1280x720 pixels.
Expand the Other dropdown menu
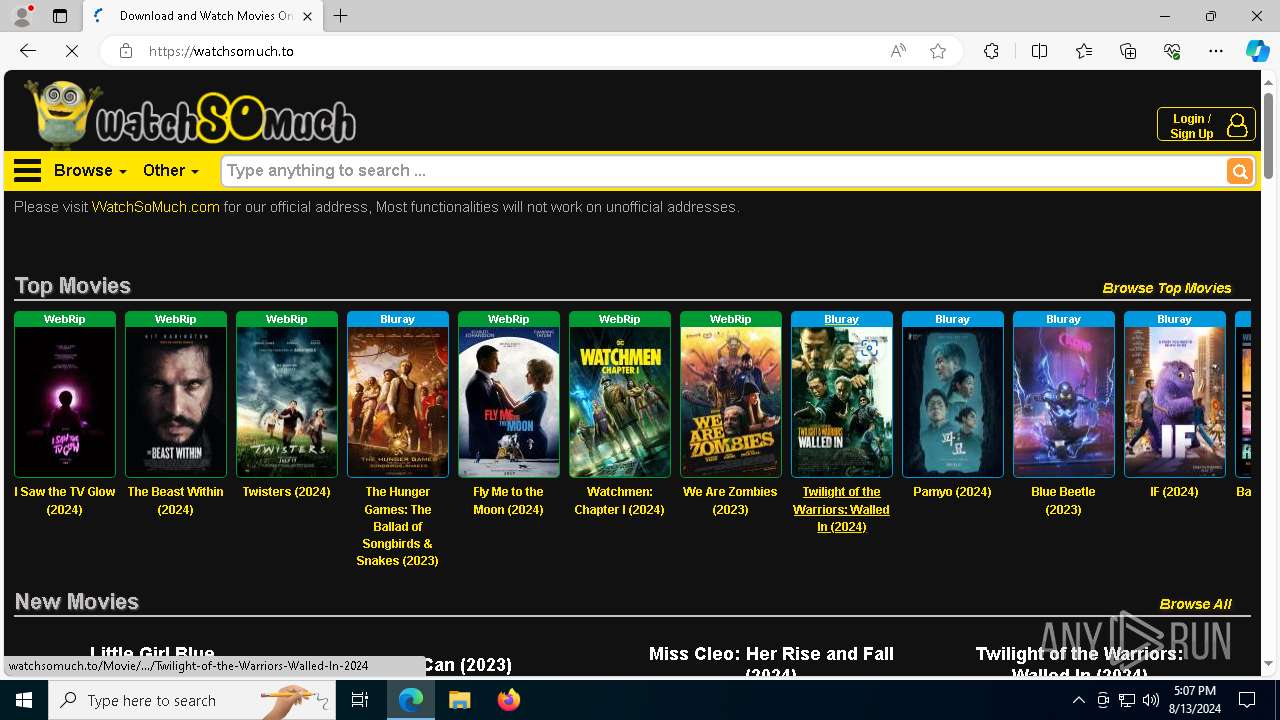click(170, 170)
